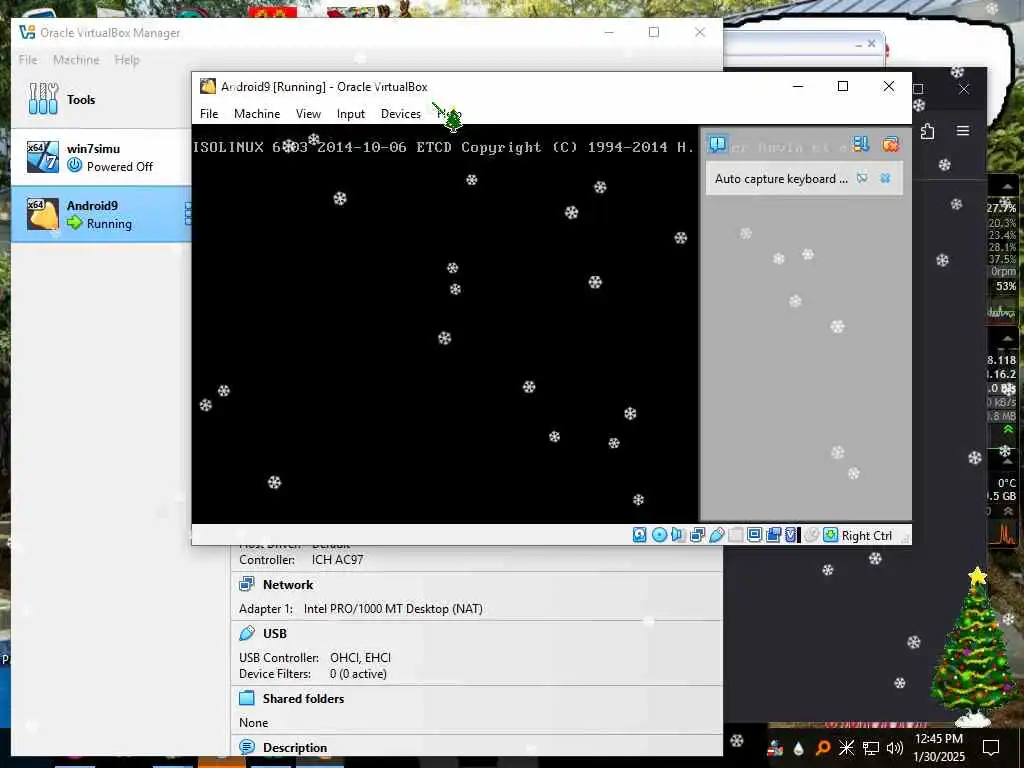Open the View menu in VM window
This screenshot has width=1024, height=768.
tap(308, 114)
